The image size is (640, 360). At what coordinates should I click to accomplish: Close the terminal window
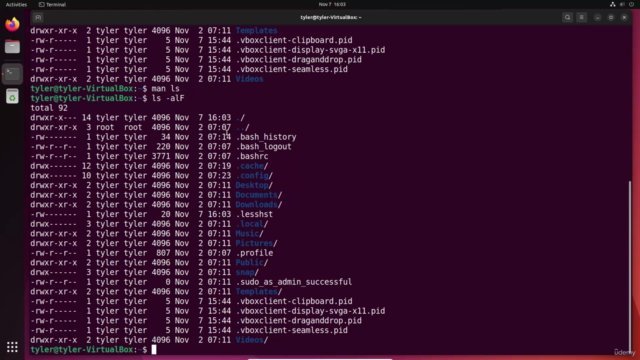pos(624,18)
